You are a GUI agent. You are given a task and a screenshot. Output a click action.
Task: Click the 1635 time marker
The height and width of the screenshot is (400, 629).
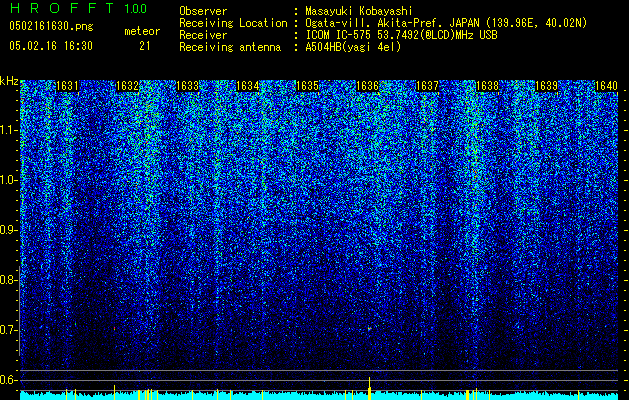click(307, 86)
